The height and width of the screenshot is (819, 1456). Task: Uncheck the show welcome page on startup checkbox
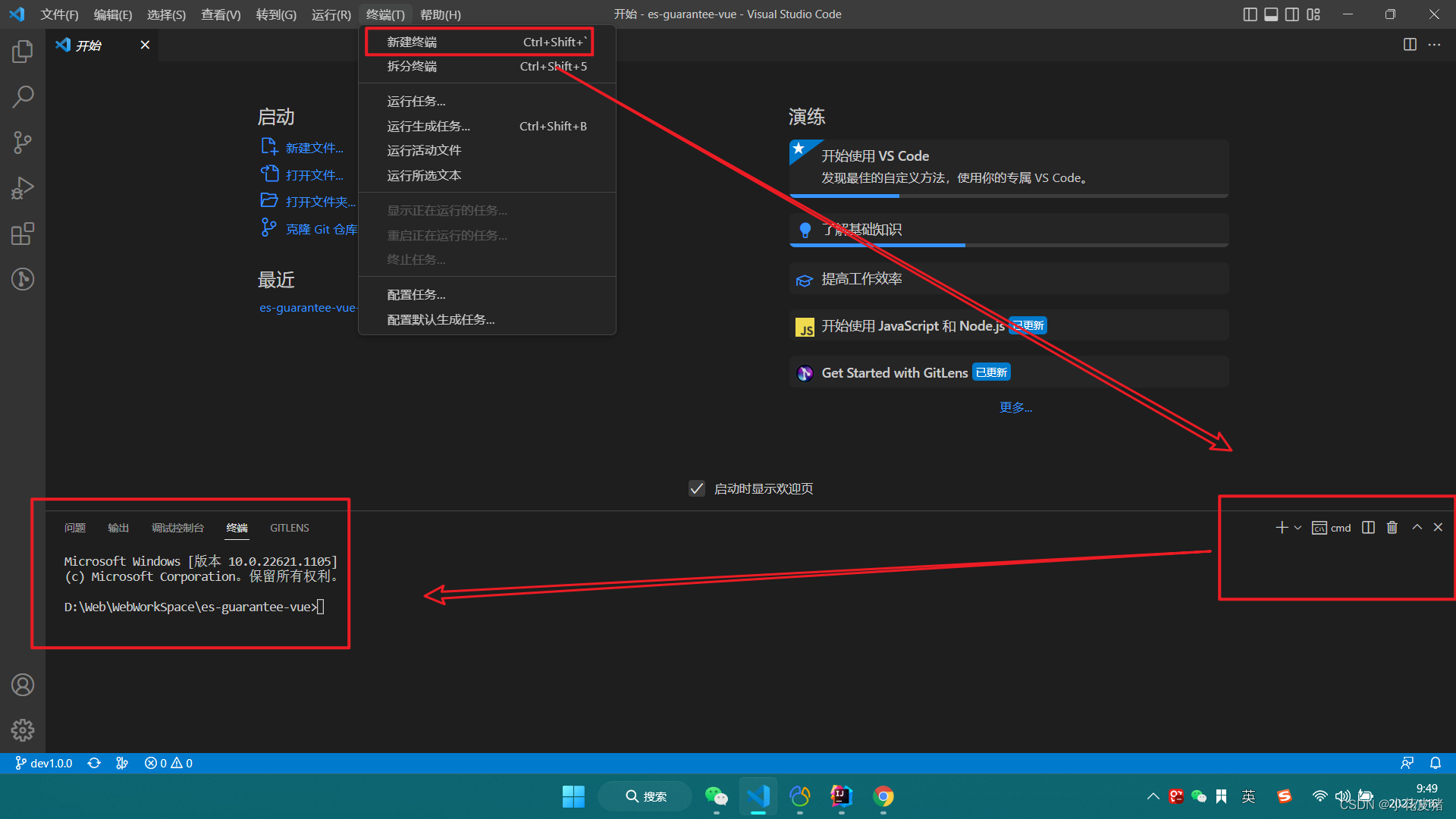point(696,488)
